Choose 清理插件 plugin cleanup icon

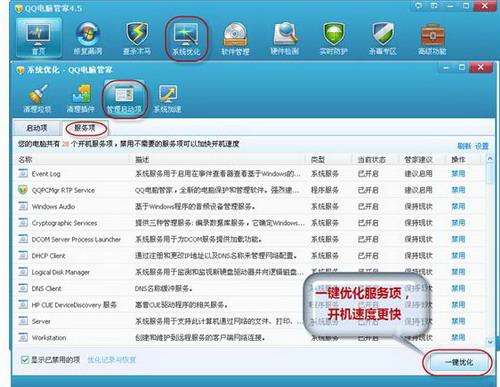(81, 99)
